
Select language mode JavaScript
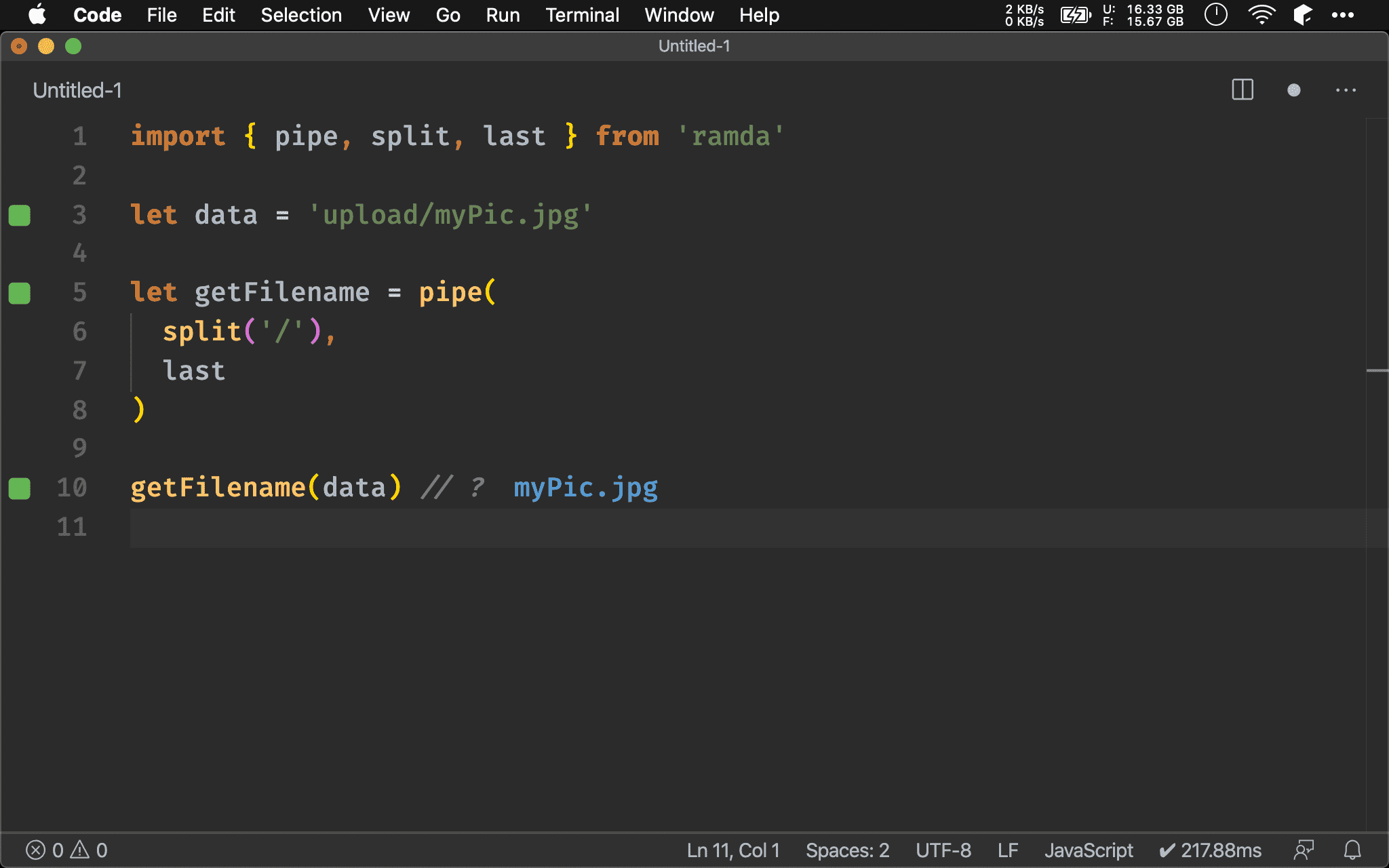[x=1089, y=850]
